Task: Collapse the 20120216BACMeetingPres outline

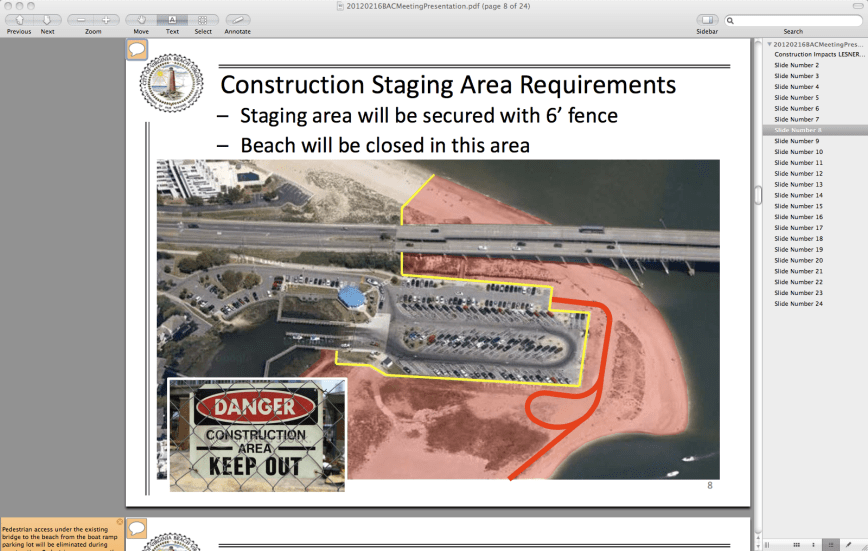Action: [769, 44]
